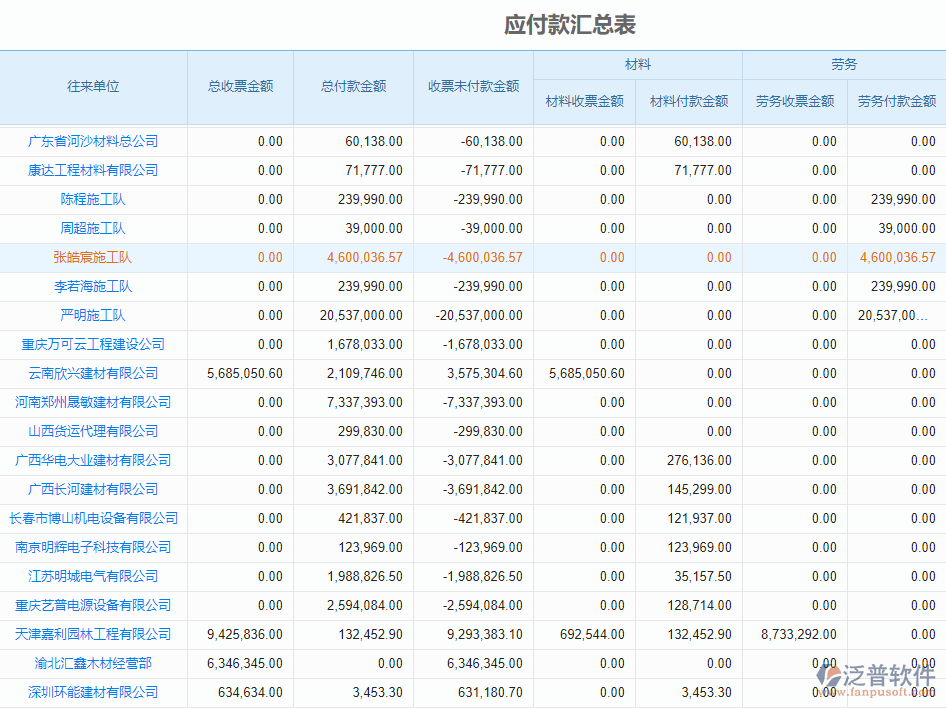Image resolution: width=946 pixels, height=708 pixels.
Task: Click the 总付款金额 column header
Action: (353, 87)
